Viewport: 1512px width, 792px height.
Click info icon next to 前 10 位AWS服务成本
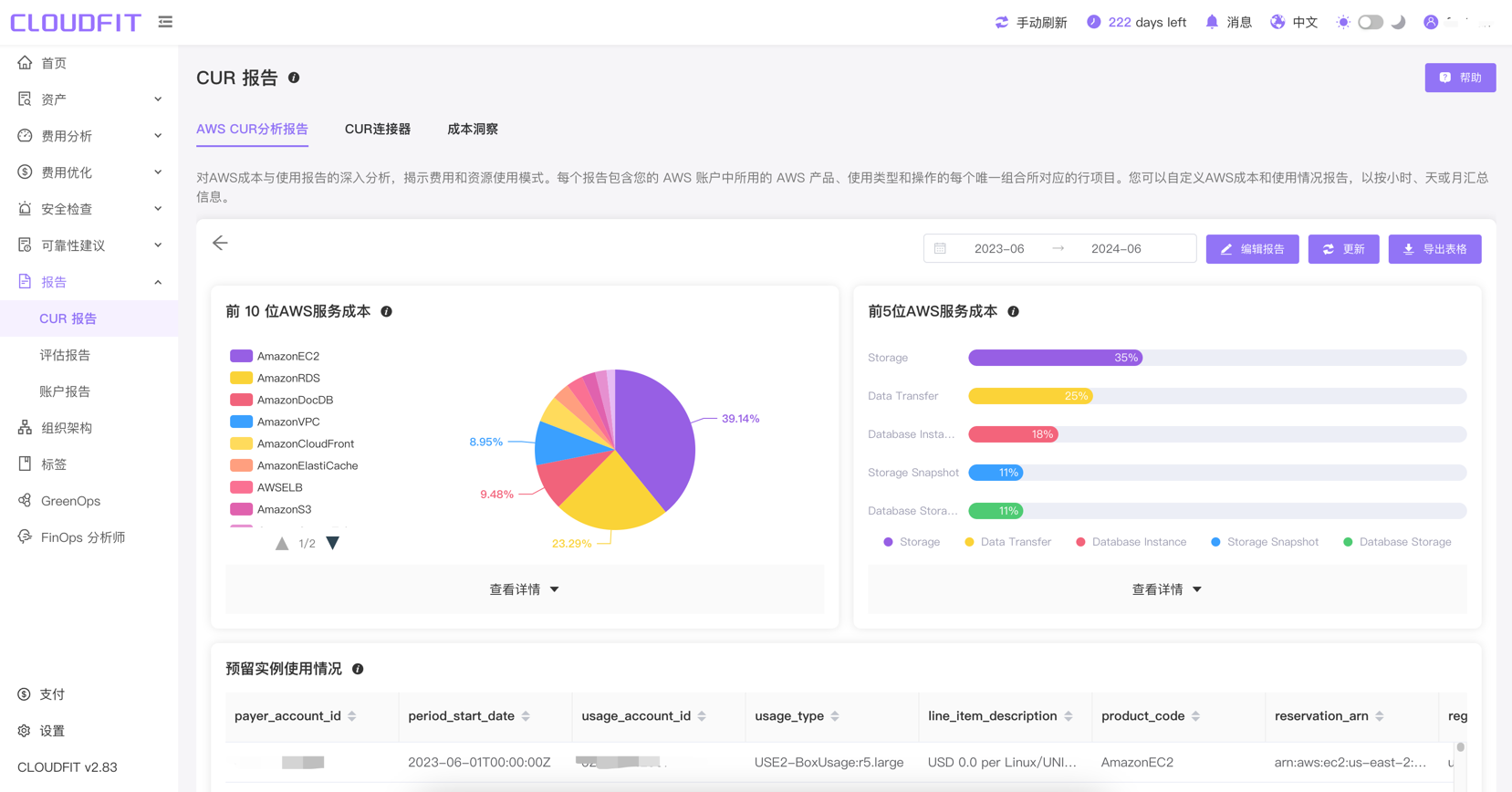(387, 312)
